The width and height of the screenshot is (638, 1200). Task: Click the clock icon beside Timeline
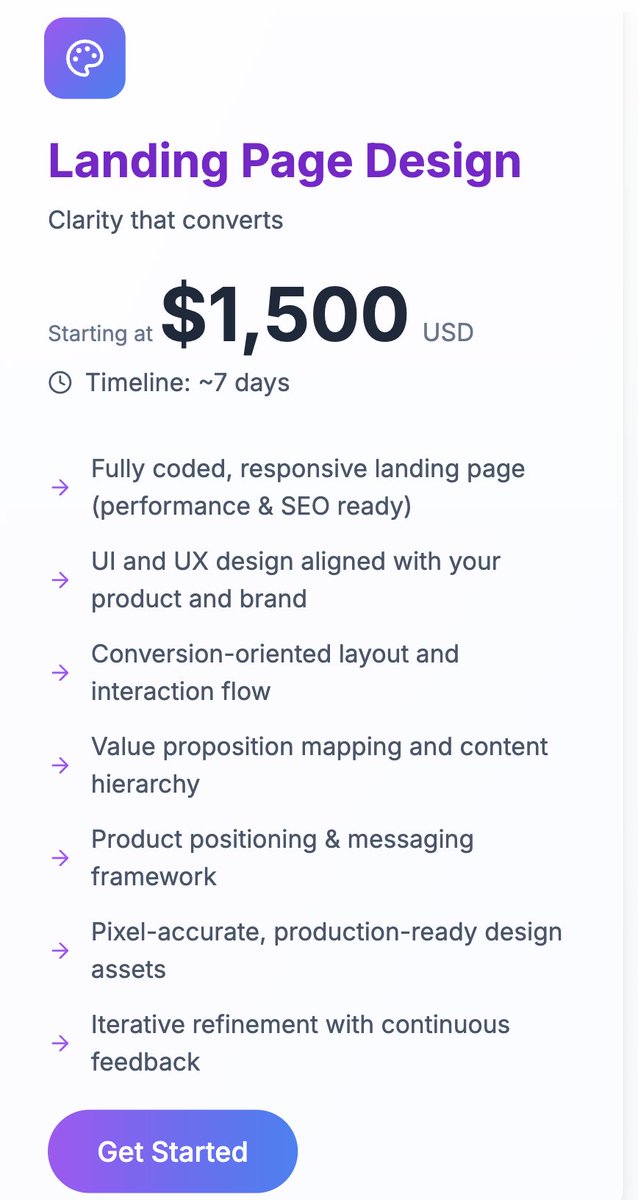[60, 382]
